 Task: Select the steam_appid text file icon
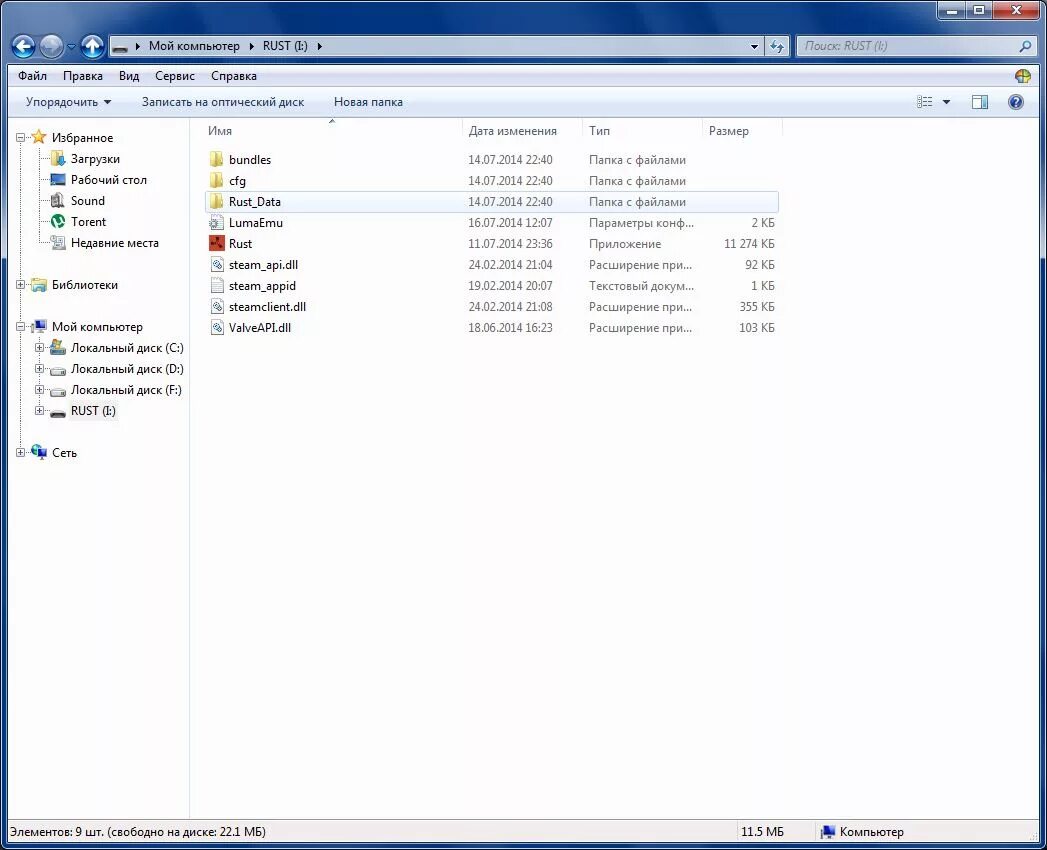pyautogui.click(x=216, y=286)
